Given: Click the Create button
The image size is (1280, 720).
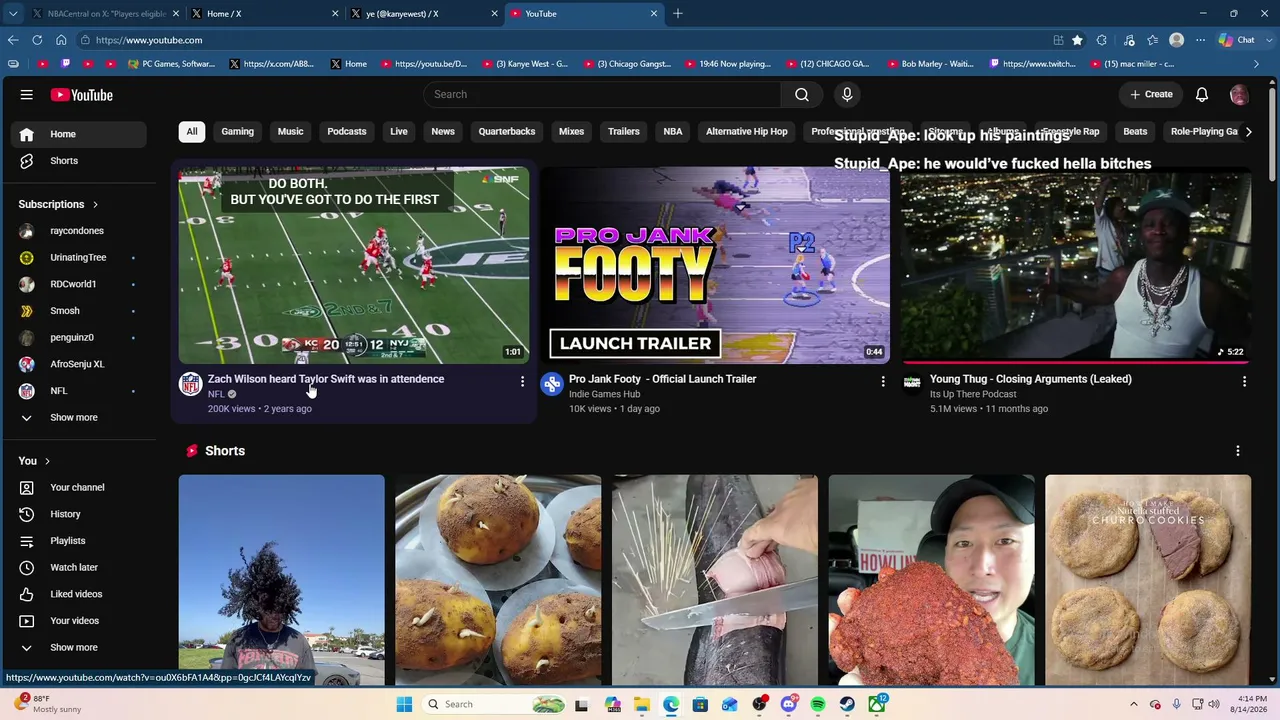Looking at the screenshot, I should (1151, 94).
